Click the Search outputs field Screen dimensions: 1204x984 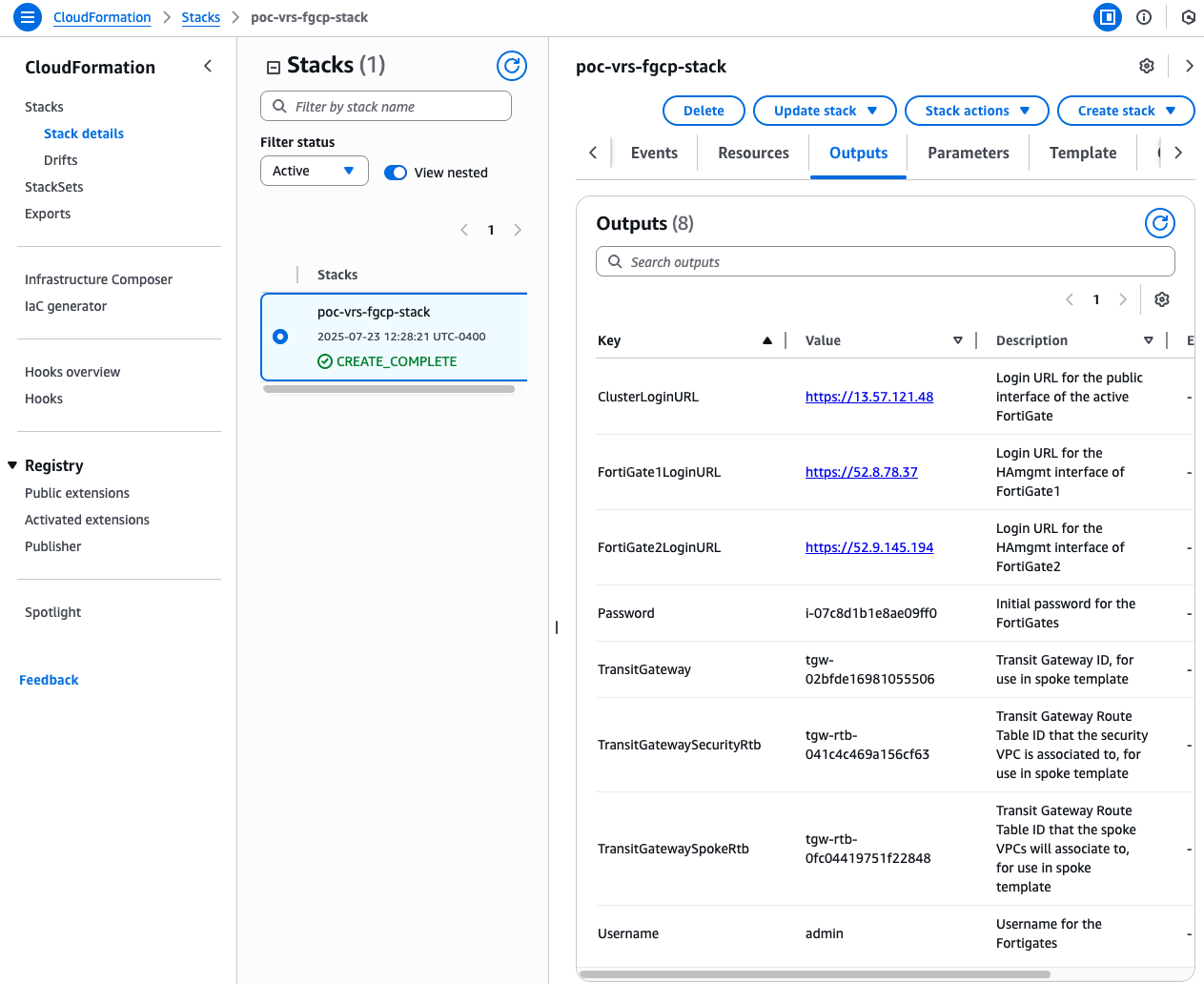pos(886,261)
